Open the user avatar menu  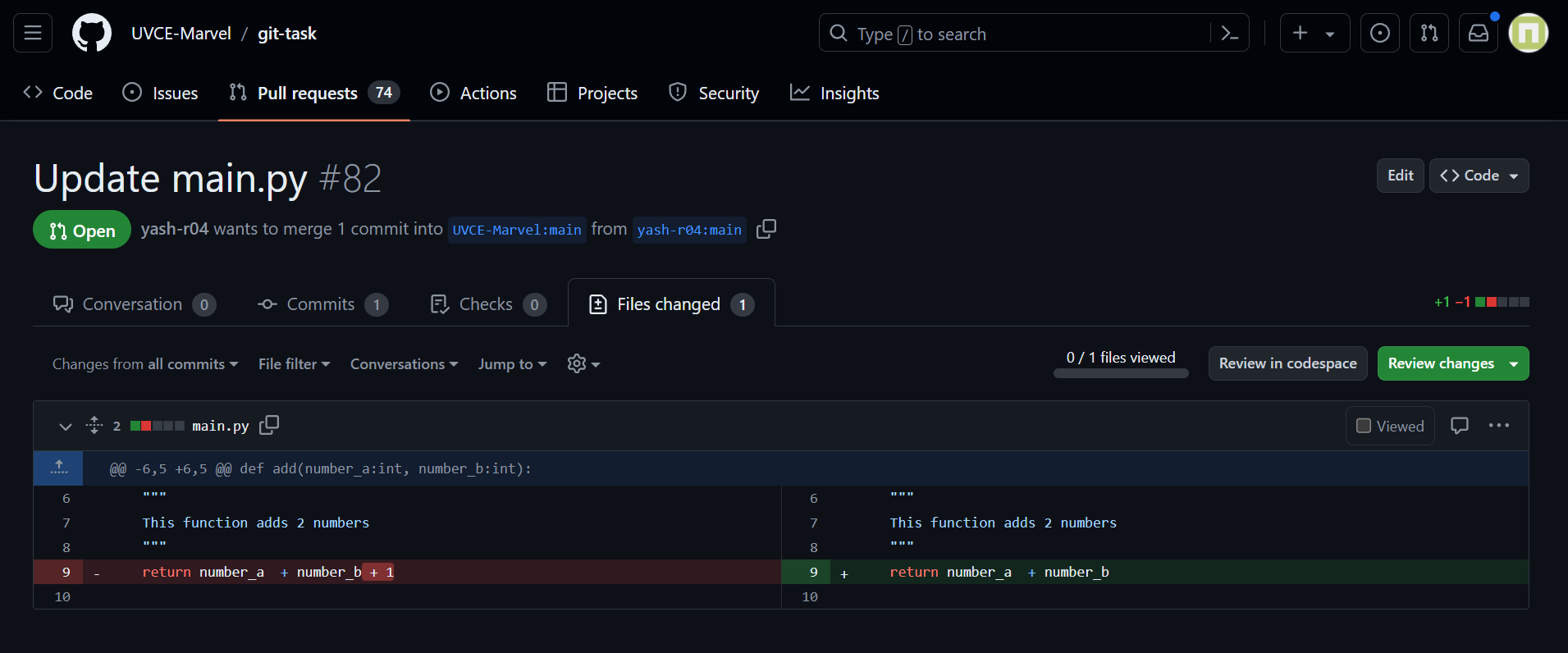1529,33
